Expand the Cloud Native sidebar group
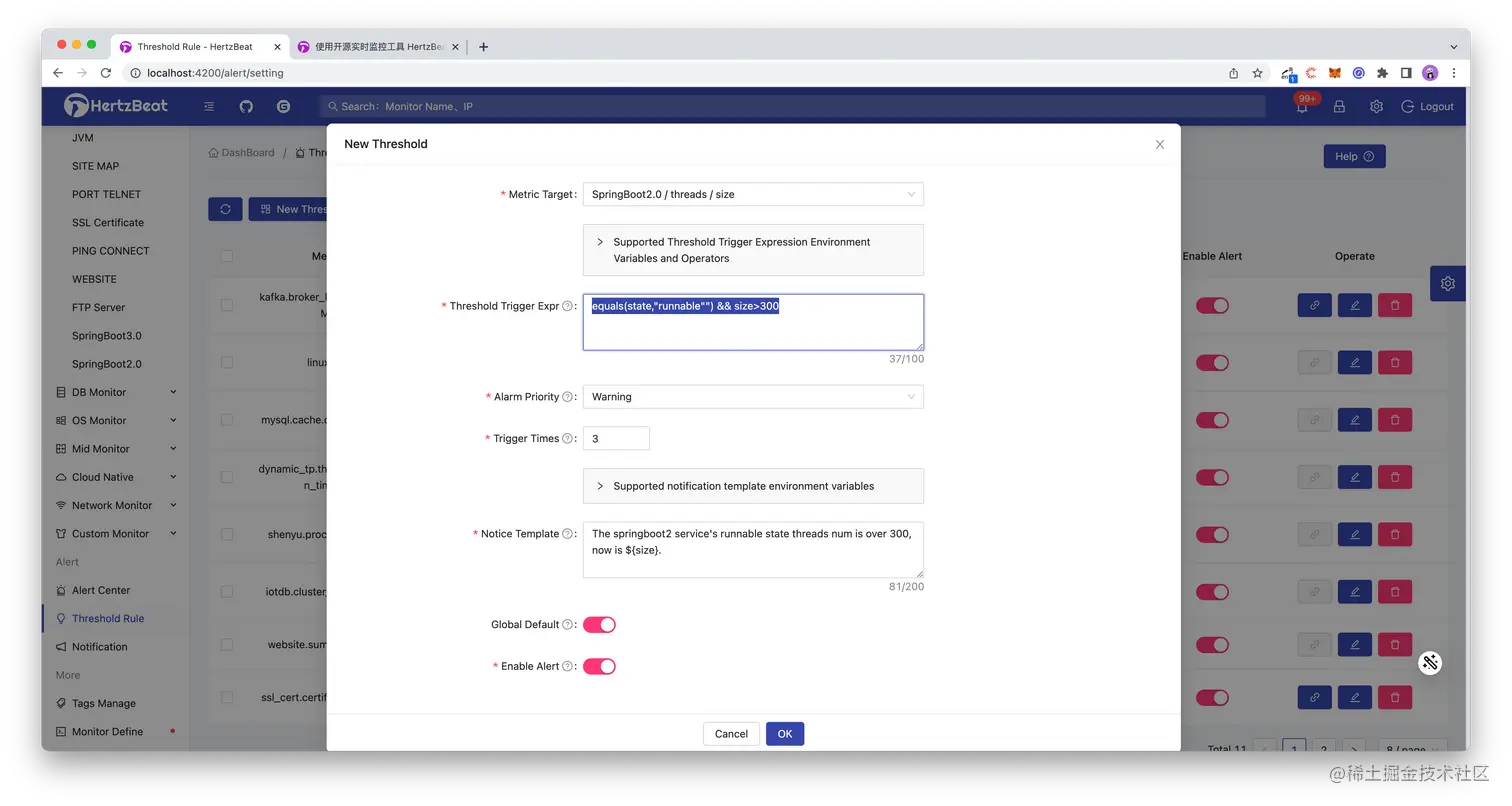The width and height of the screenshot is (1512, 806). tap(117, 477)
